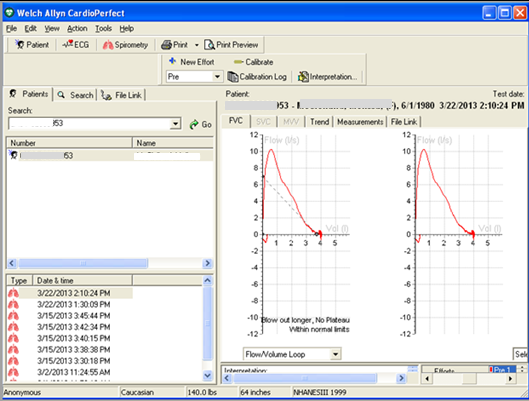The image size is (529, 401).
Task: Switch to the FVC tab
Action: (235, 121)
